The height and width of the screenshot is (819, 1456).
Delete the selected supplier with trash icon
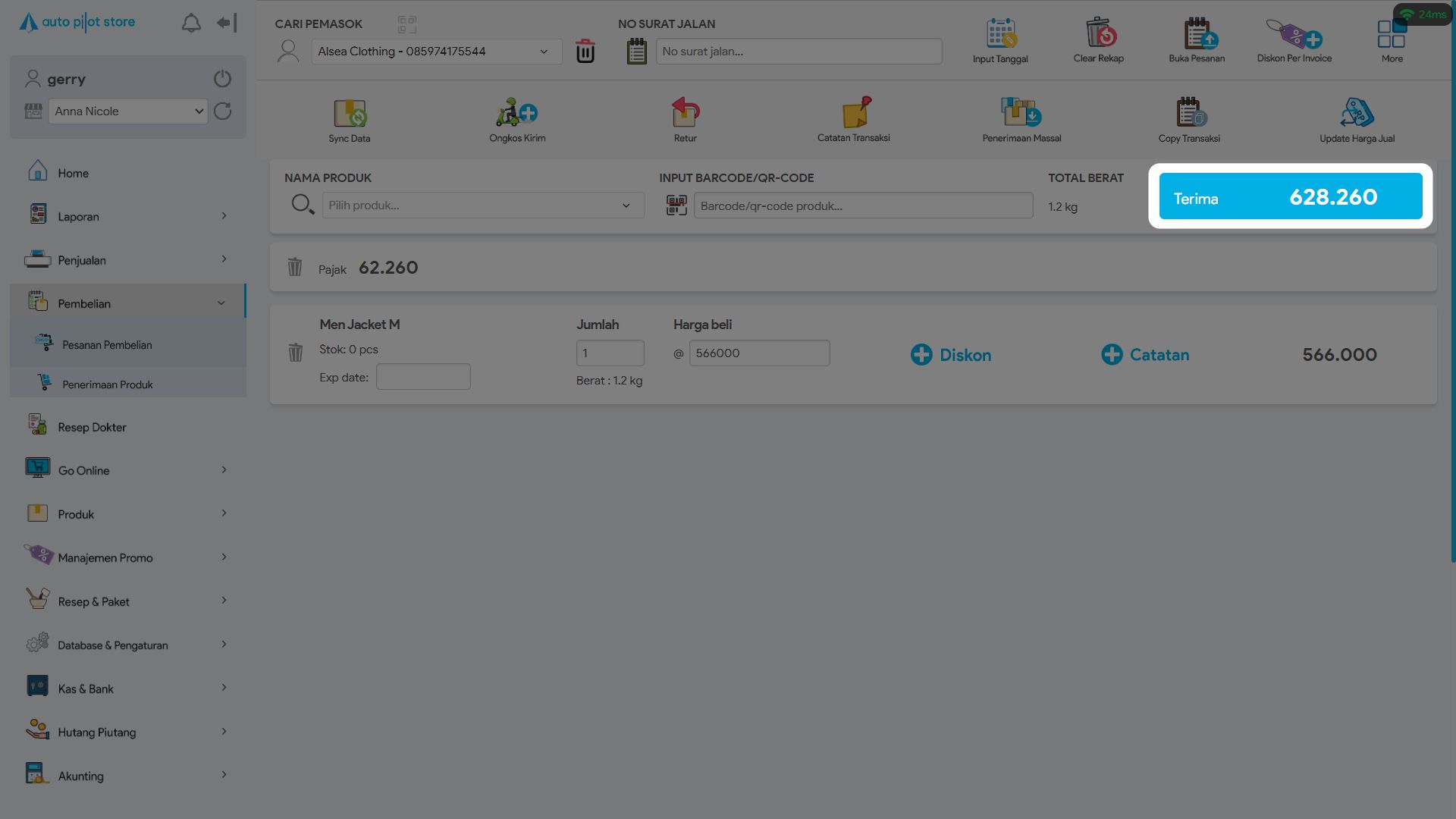point(585,52)
